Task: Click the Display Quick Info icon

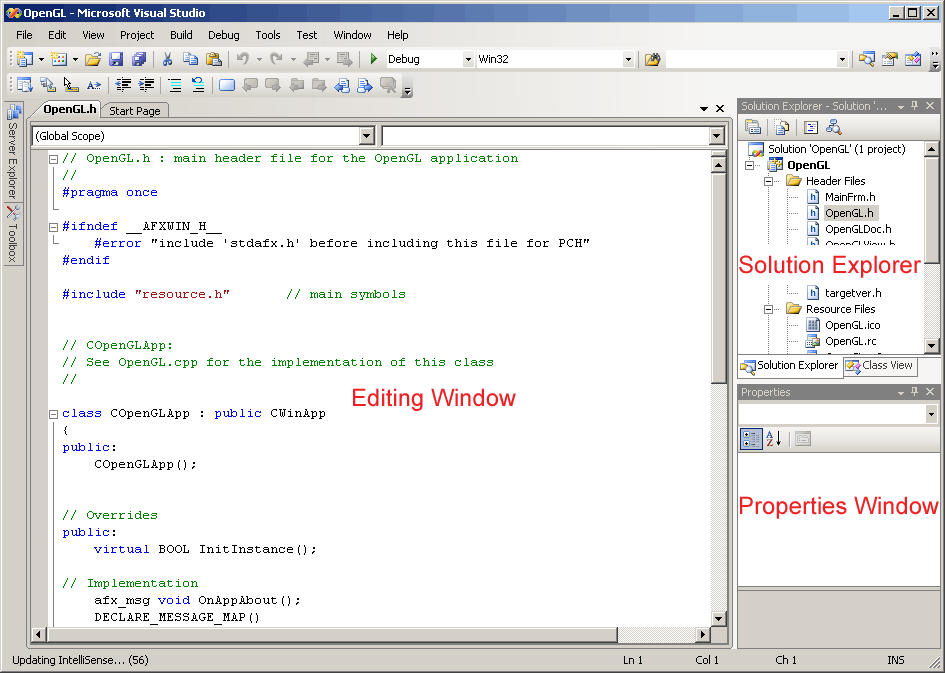Action: coord(71,85)
